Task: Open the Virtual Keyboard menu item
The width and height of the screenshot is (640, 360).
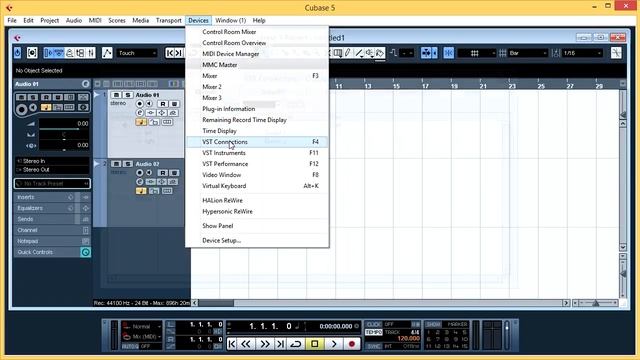Action: (257, 186)
